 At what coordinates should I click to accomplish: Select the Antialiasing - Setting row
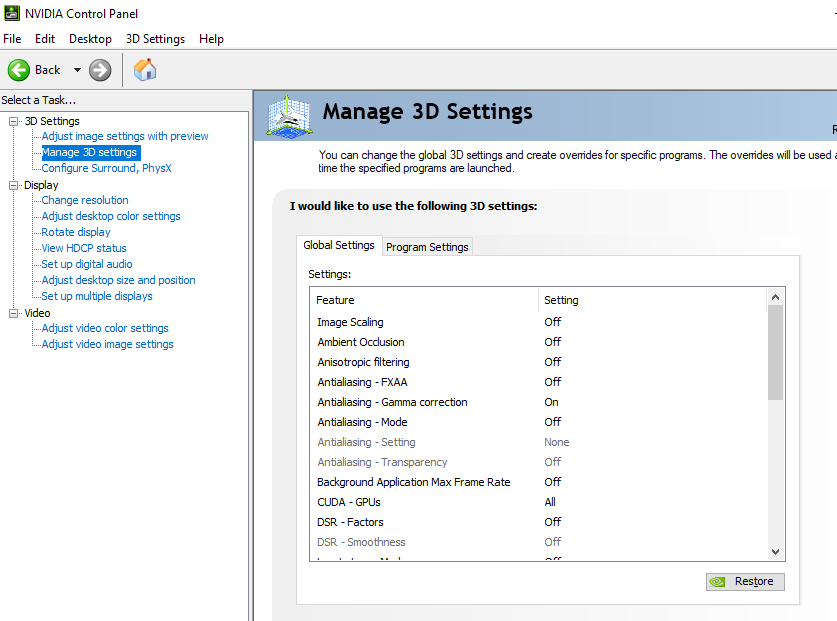pos(539,442)
